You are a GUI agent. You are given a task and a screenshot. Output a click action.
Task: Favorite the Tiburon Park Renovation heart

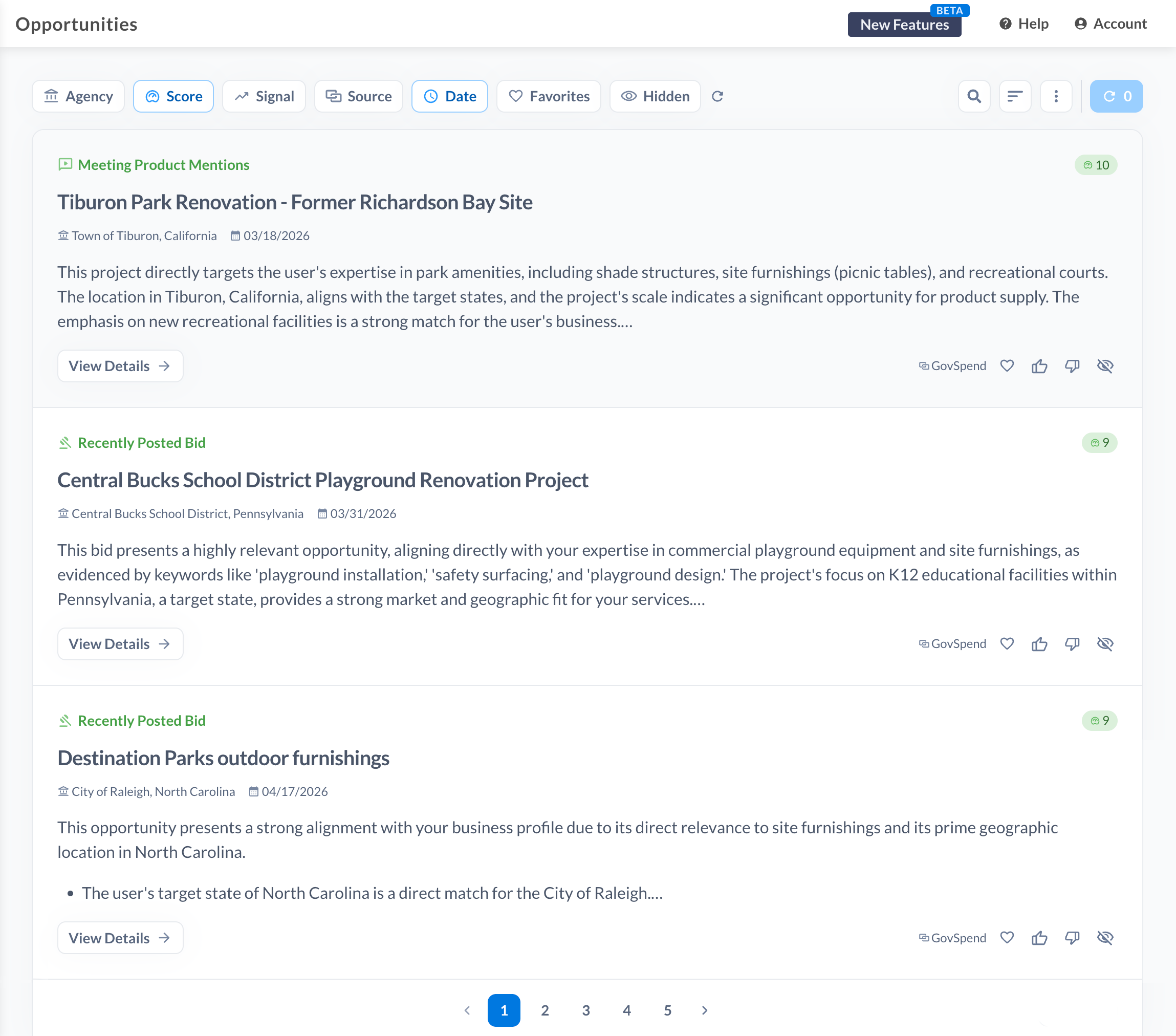point(1006,366)
